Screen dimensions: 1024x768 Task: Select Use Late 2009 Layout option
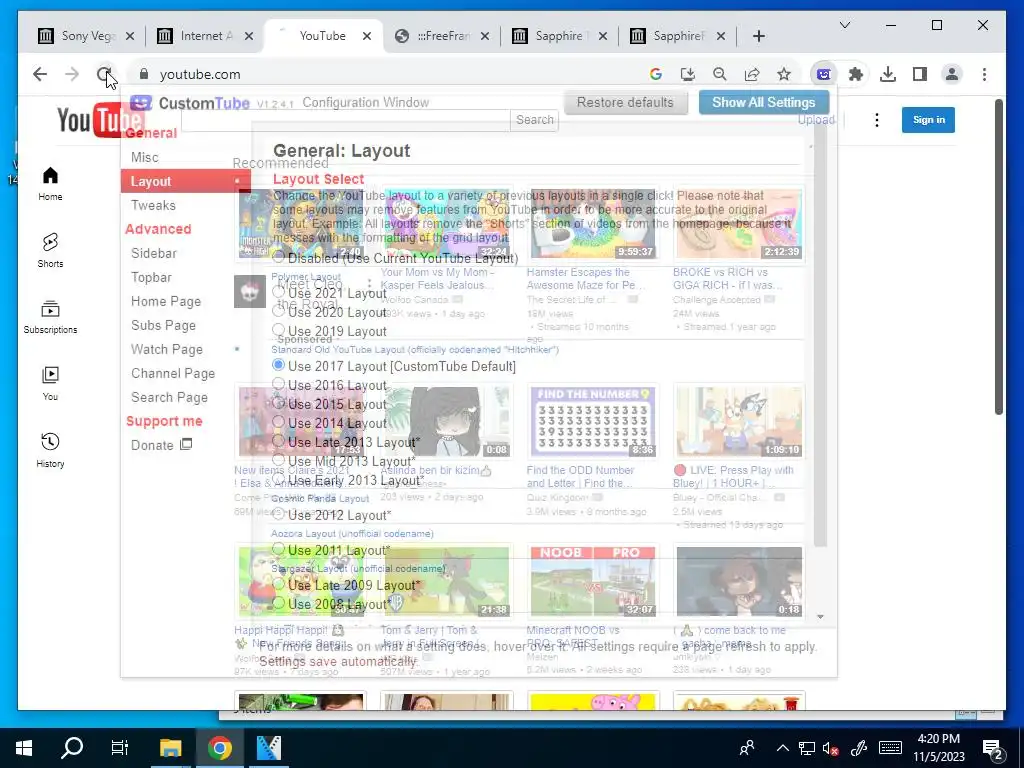coord(279,584)
